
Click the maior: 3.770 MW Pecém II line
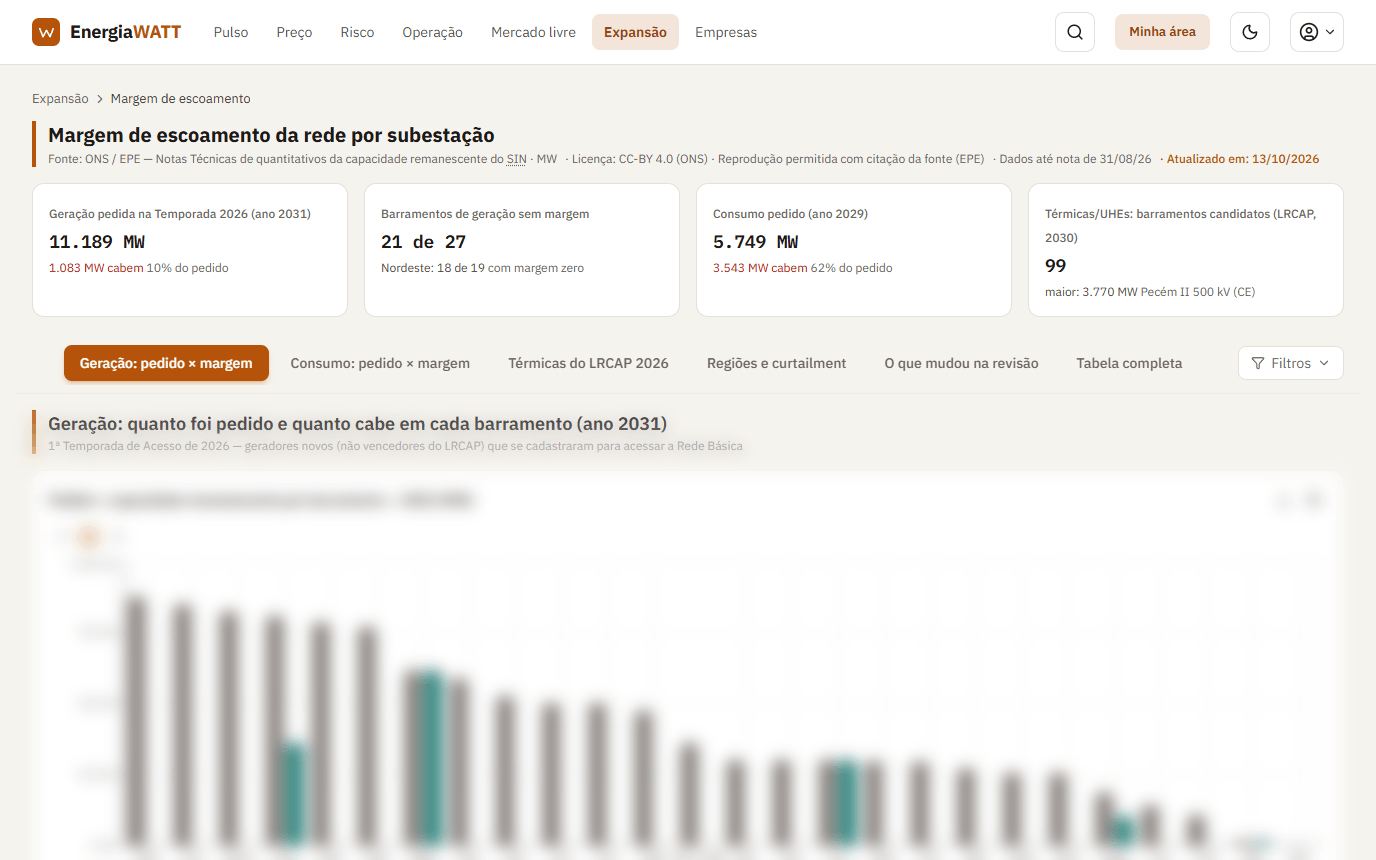(x=1150, y=292)
